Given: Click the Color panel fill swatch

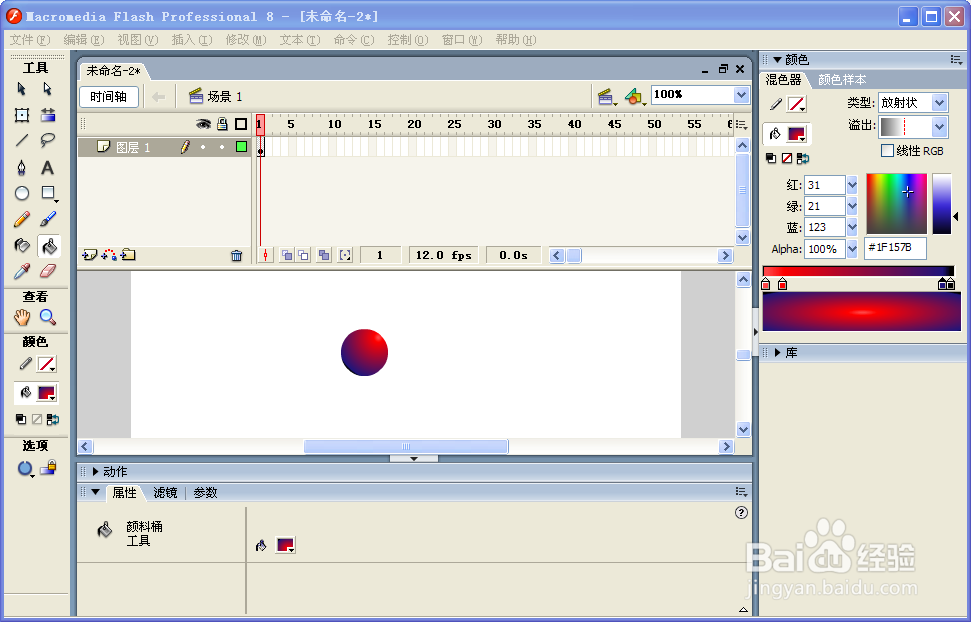Looking at the screenshot, I should click(796, 134).
